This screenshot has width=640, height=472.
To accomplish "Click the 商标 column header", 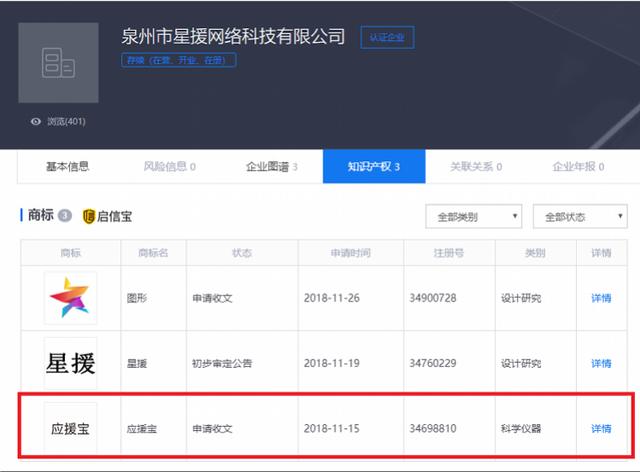I will tap(70, 253).
